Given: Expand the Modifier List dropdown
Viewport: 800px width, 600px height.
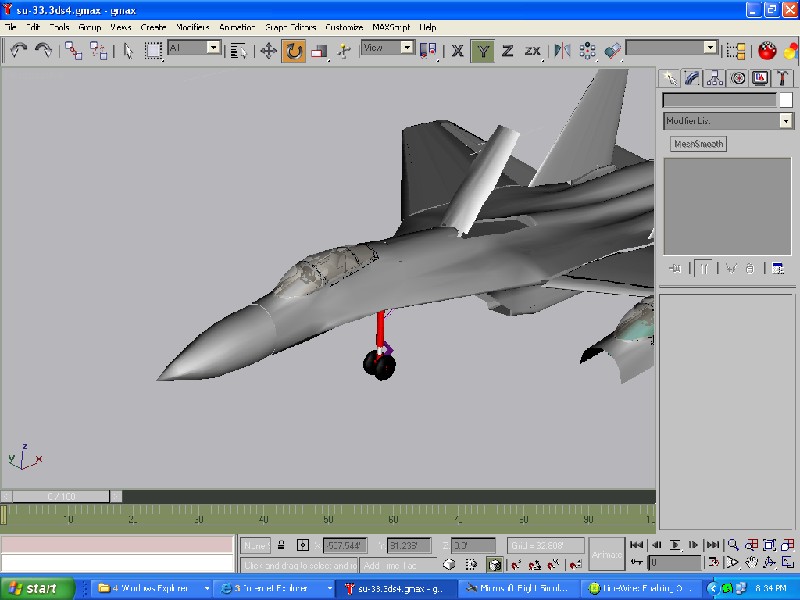Looking at the screenshot, I should pyautogui.click(x=786, y=121).
